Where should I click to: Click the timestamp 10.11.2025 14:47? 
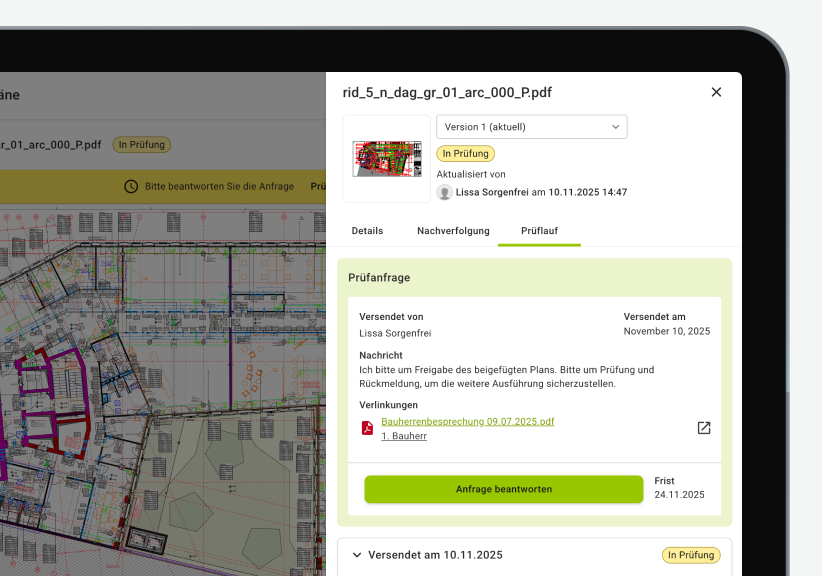pyautogui.click(x=588, y=192)
